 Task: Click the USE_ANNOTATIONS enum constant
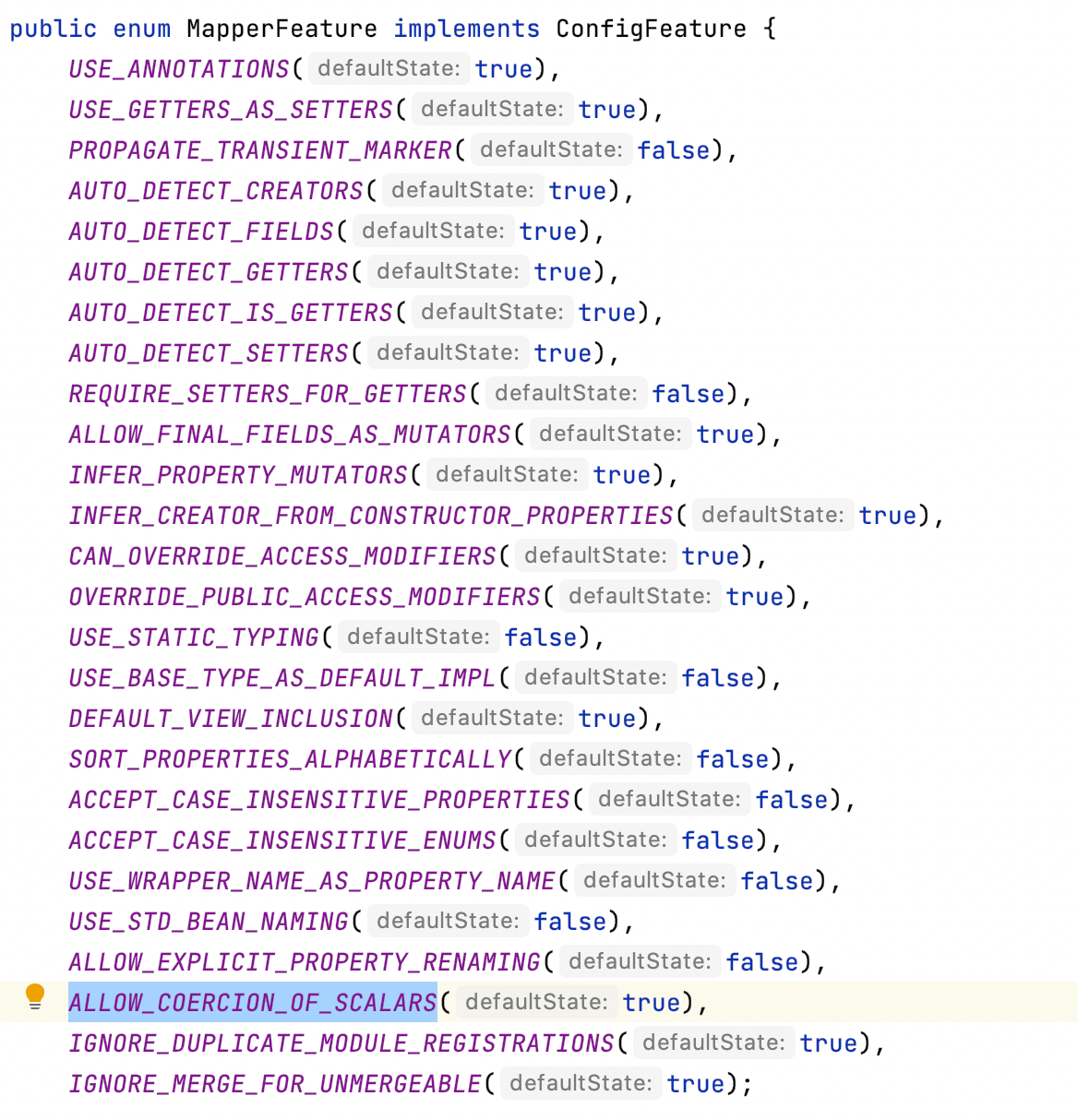coord(177,68)
